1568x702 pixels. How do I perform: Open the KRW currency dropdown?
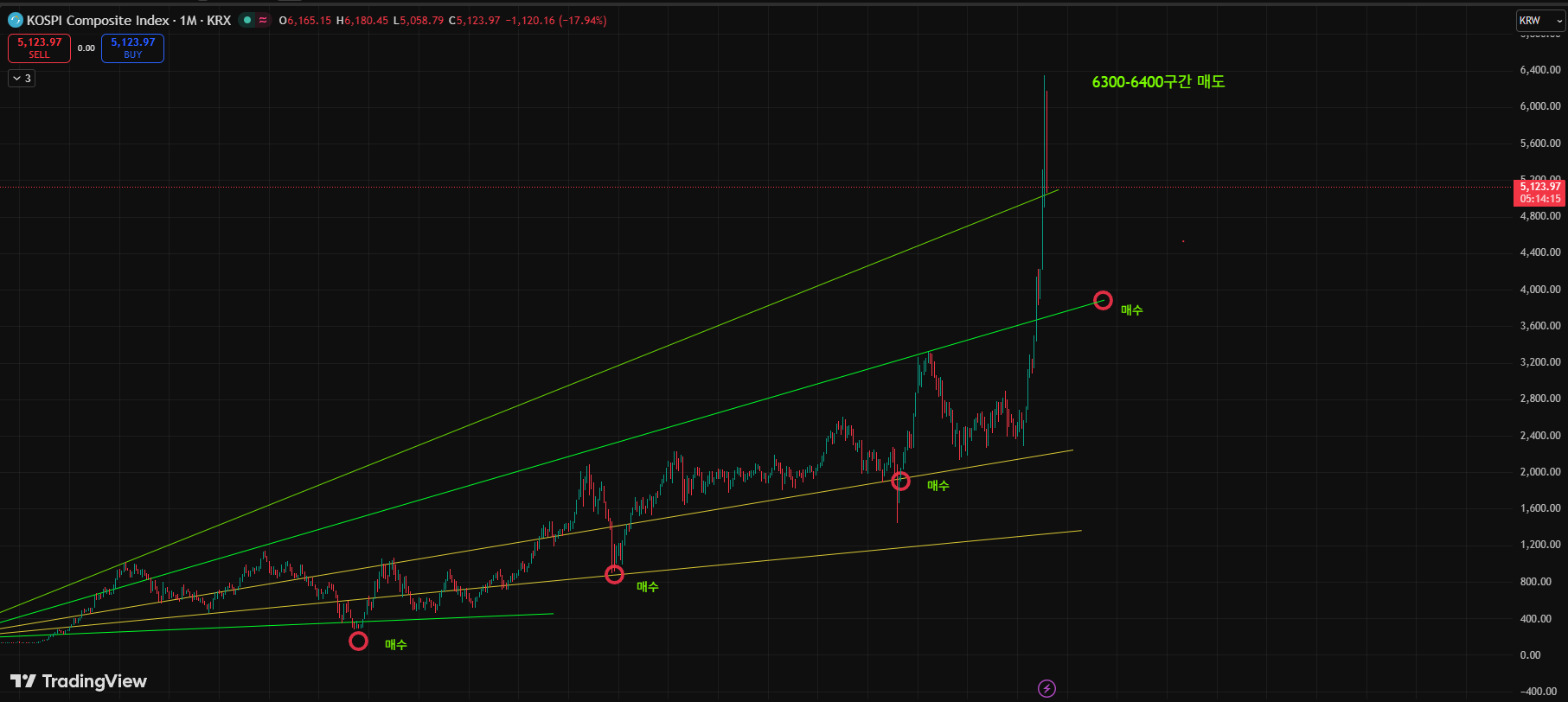coord(1540,21)
